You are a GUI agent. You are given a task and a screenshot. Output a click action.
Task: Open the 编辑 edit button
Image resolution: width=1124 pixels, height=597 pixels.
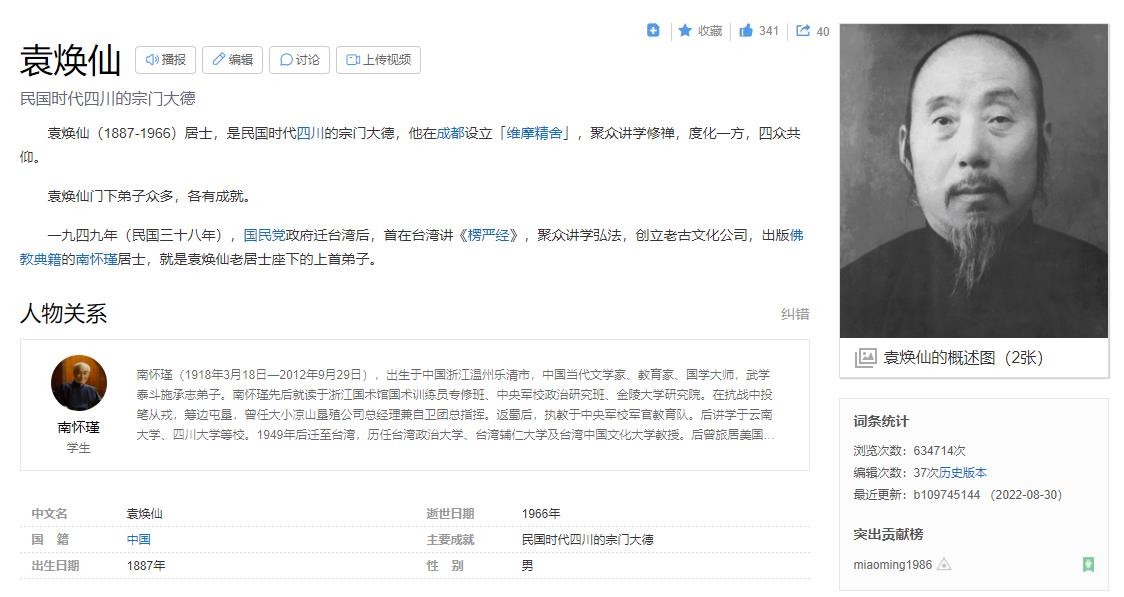[232, 60]
